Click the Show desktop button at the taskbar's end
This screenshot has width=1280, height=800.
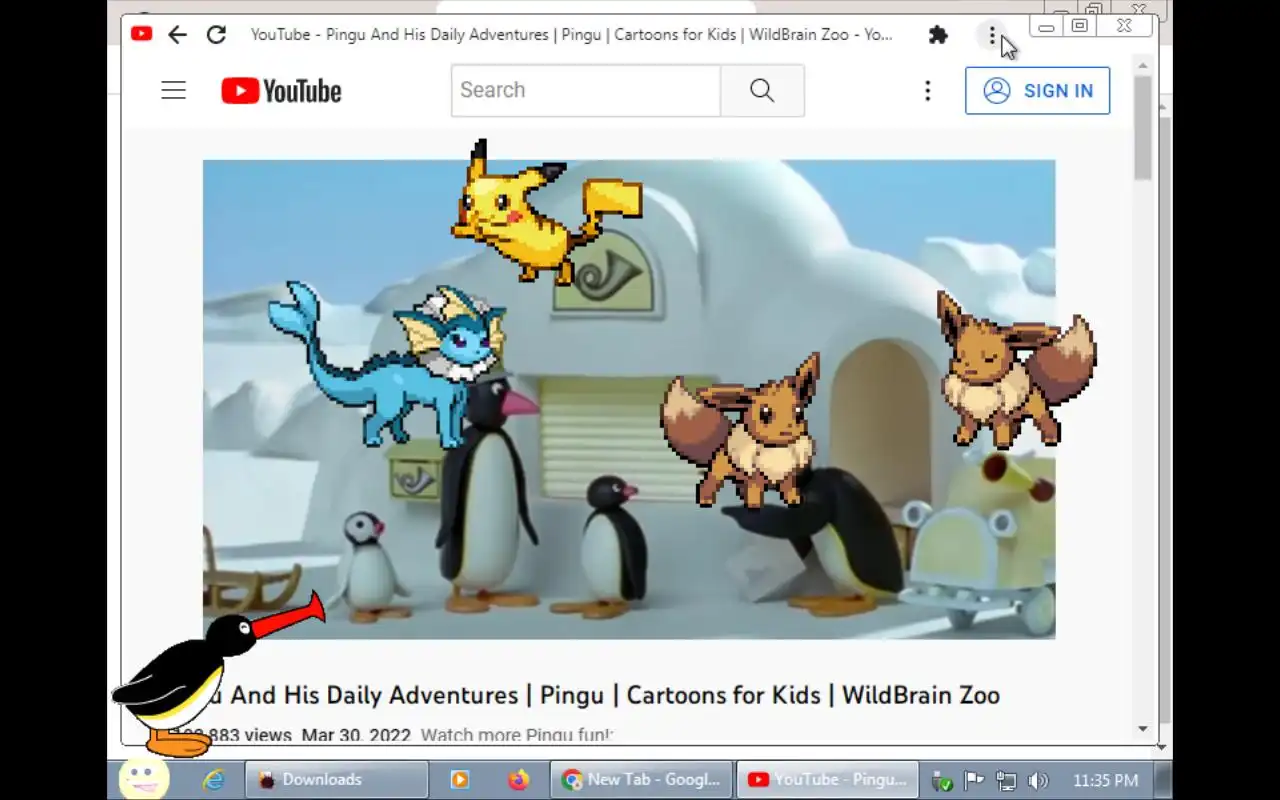(x=1164, y=780)
